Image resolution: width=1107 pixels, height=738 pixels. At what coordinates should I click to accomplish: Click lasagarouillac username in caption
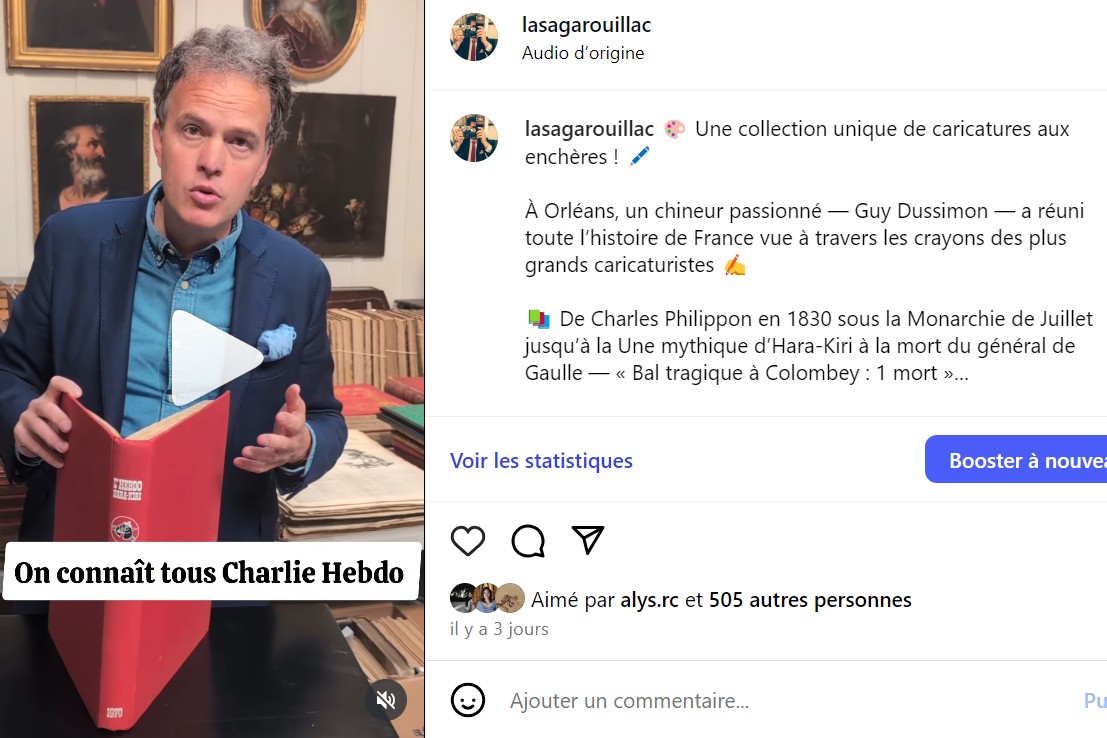click(x=590, y=129)
